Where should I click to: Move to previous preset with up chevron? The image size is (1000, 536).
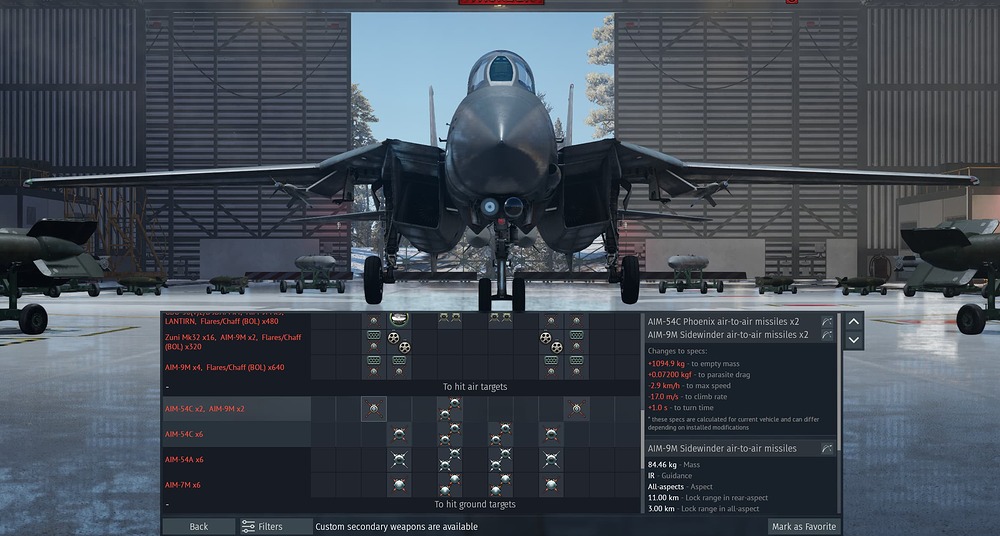point(854,322)
